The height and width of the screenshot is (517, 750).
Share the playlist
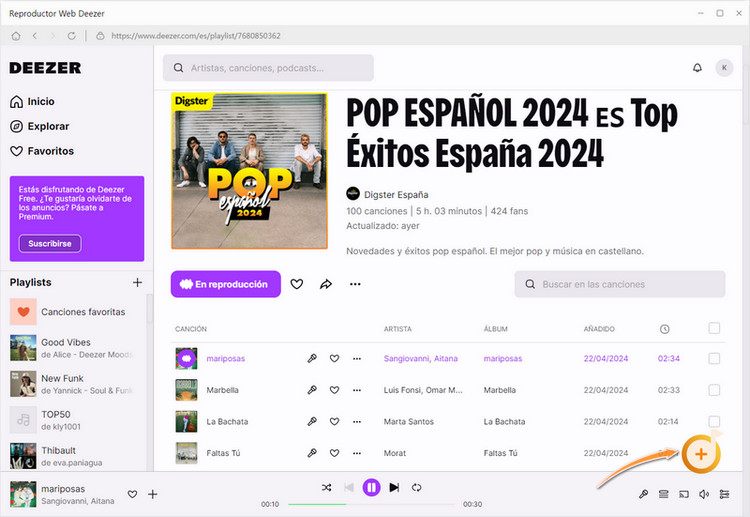[x=326, y=284]
